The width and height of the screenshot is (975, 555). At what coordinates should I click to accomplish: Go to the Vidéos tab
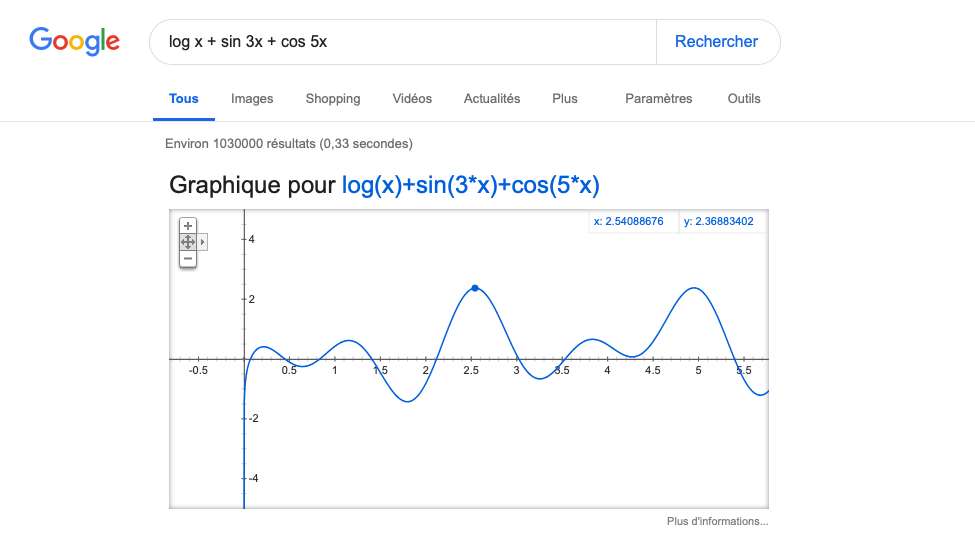(x=412, y=99)
